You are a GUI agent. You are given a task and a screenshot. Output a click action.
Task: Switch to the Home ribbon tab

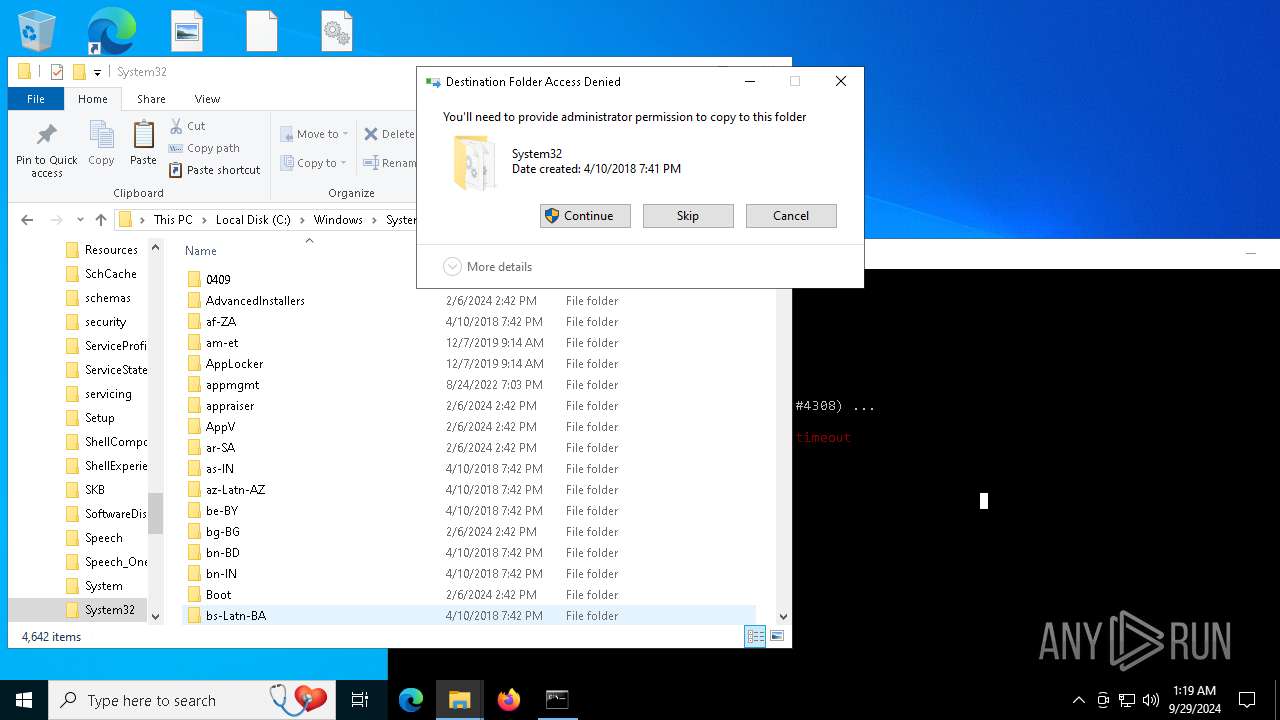click(93, 99)
